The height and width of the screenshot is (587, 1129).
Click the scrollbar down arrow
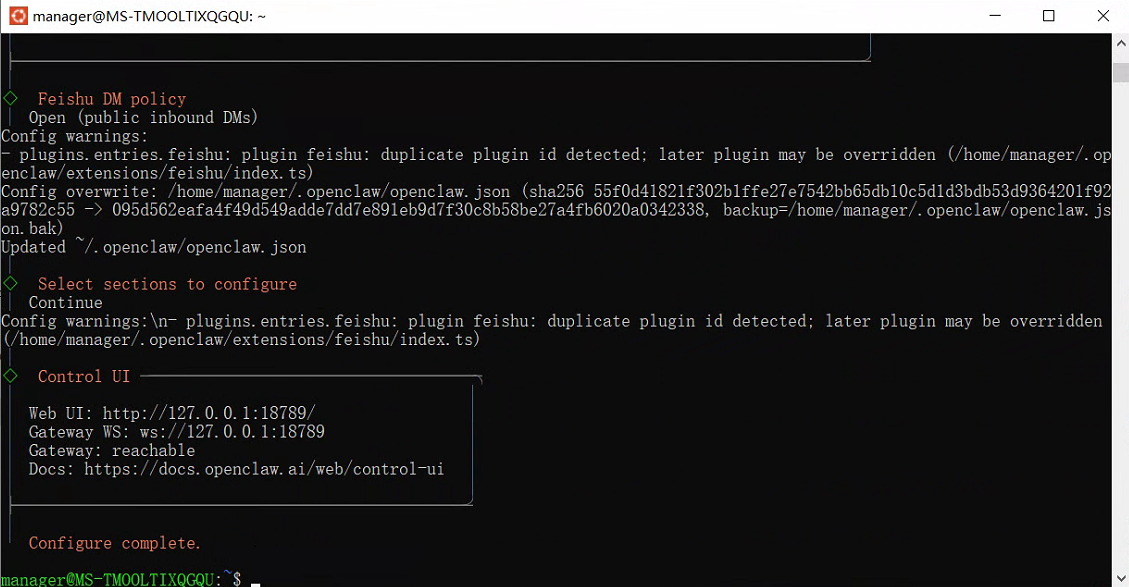pyautogui.click(x=1121, y=578)
